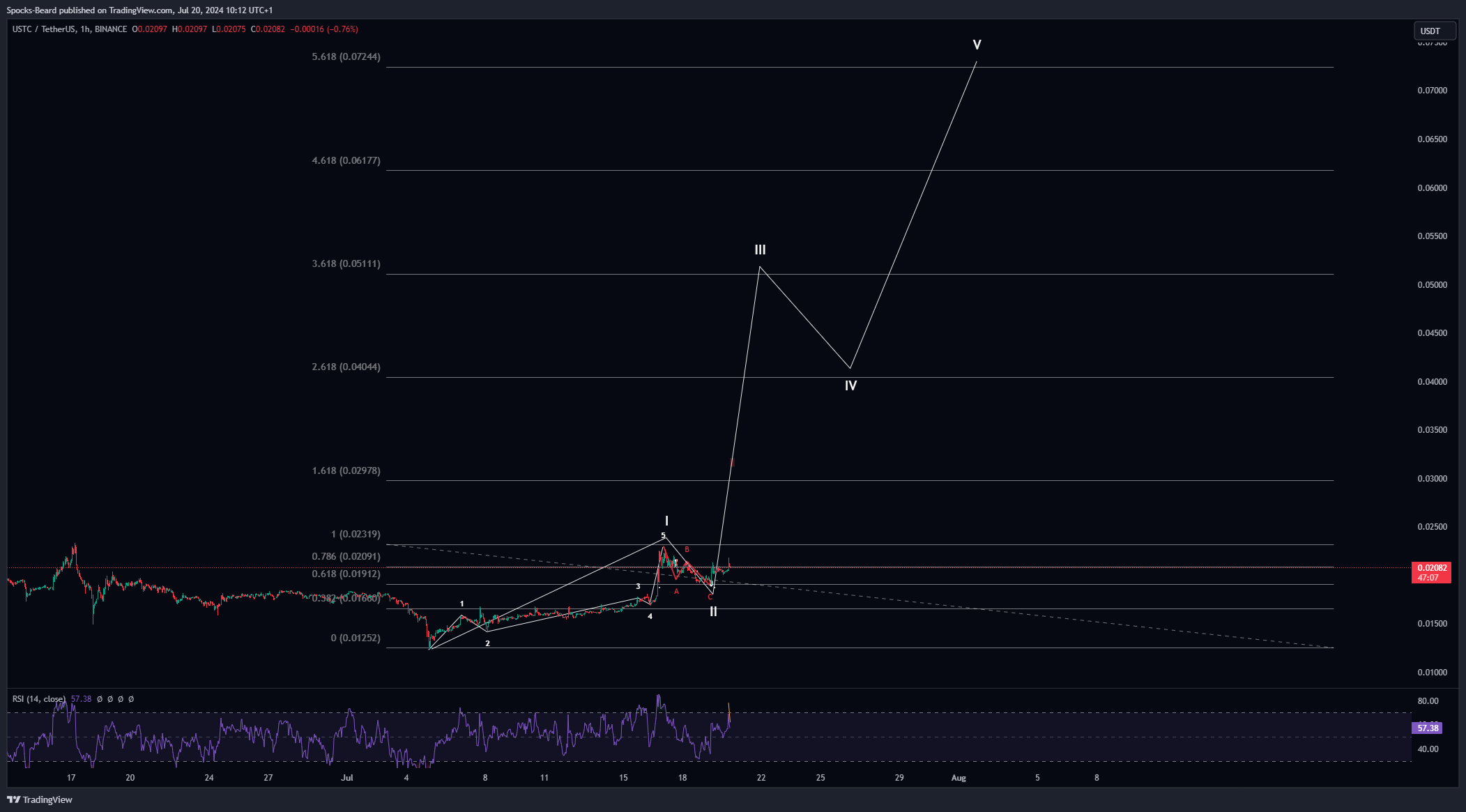Image resolution: width=1466 pixels, height=812 pixels.
Task: Click the 22 date on time axis
Action: tap(761, 778)
